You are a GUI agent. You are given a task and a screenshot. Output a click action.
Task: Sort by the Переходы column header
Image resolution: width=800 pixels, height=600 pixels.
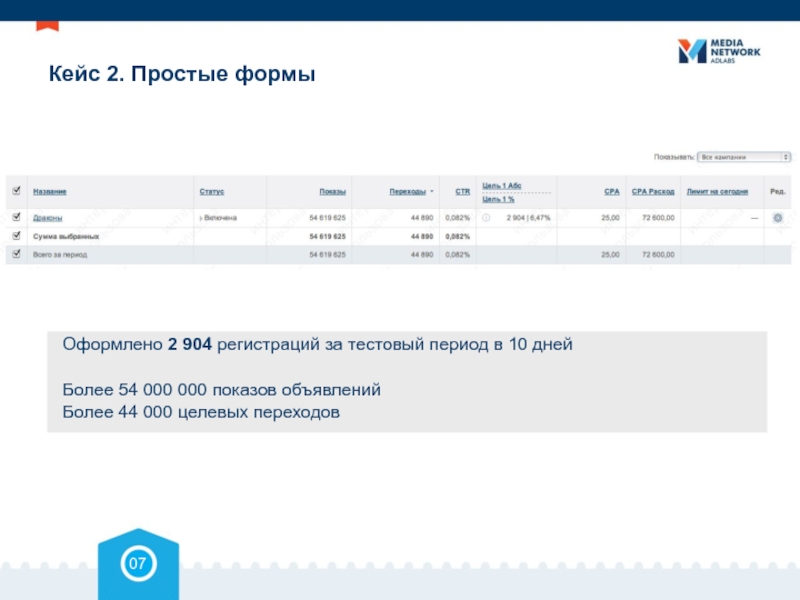[x=407, y=191]
